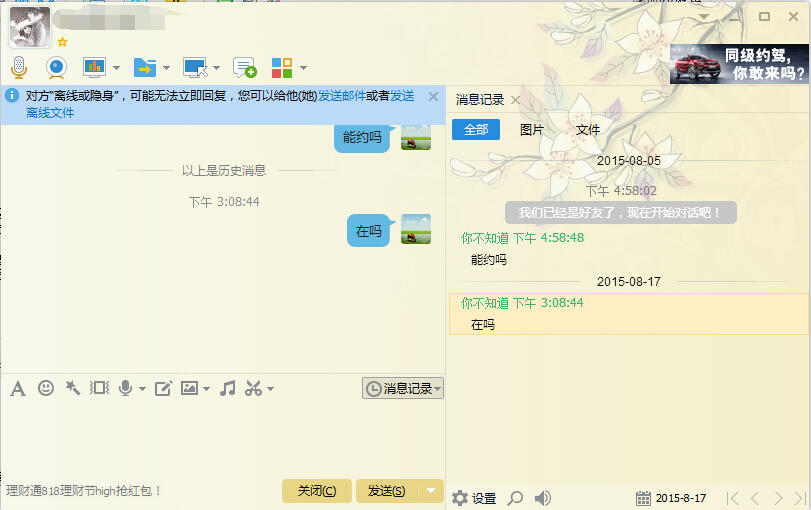Dismiss the offline notice banner

tap(433, 97)
